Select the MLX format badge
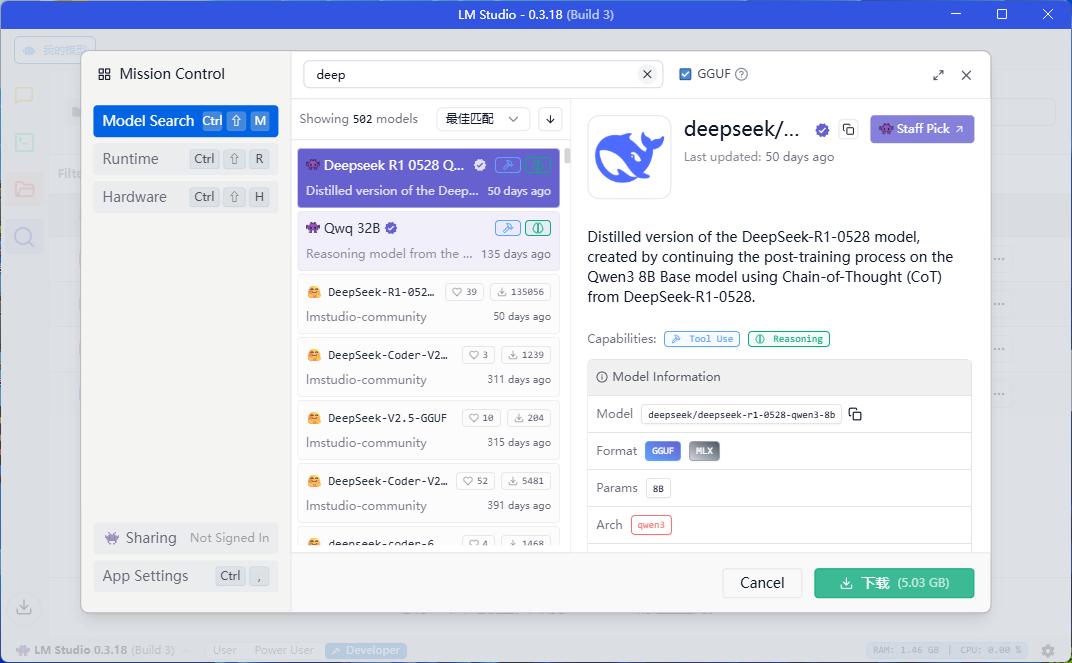Viewport: 1072px width, 663px height. click(704, 451)
